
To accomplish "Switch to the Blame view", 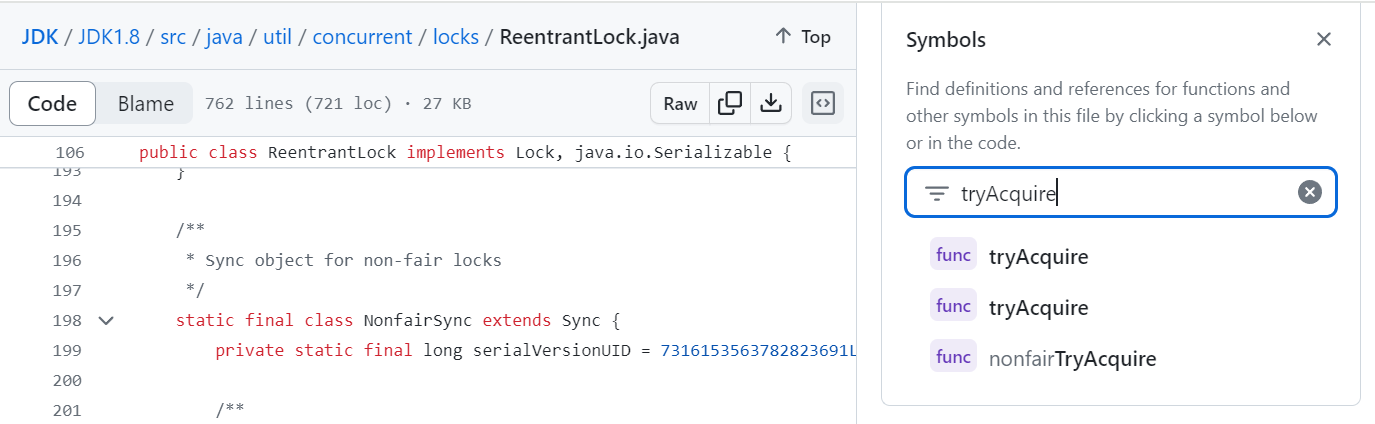I will point(145,103).
